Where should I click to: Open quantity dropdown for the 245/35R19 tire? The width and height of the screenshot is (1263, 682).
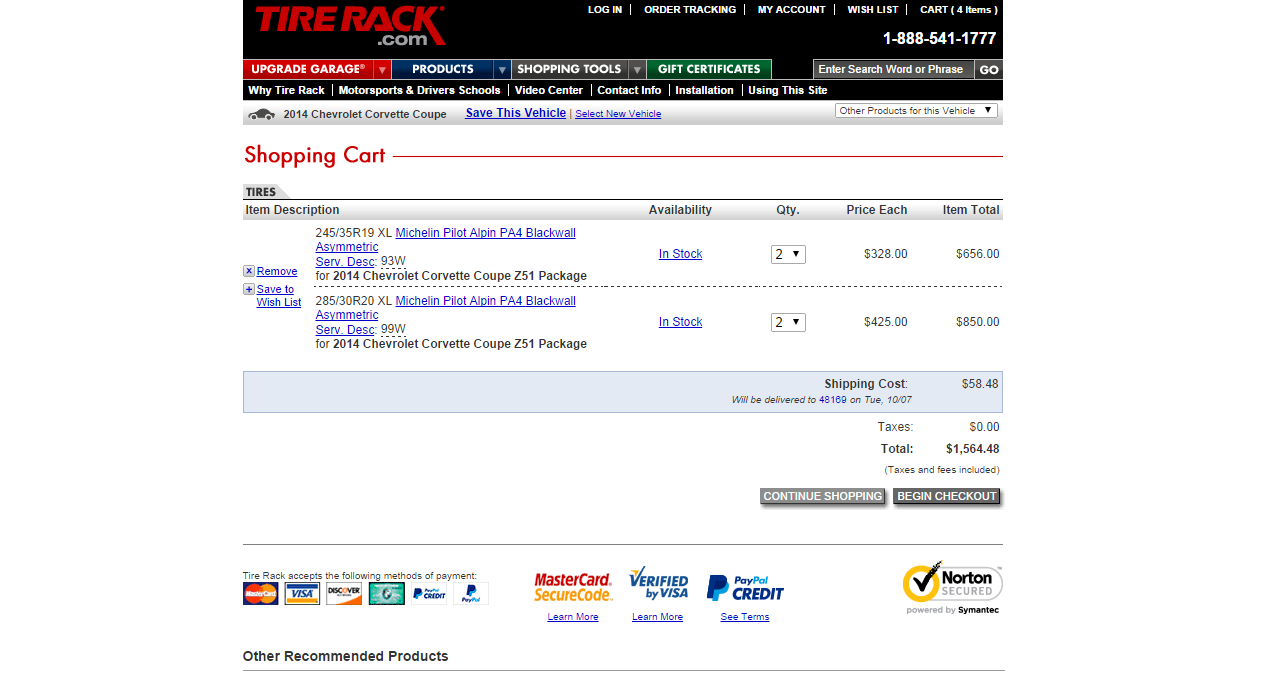click(x=788, y=254)
